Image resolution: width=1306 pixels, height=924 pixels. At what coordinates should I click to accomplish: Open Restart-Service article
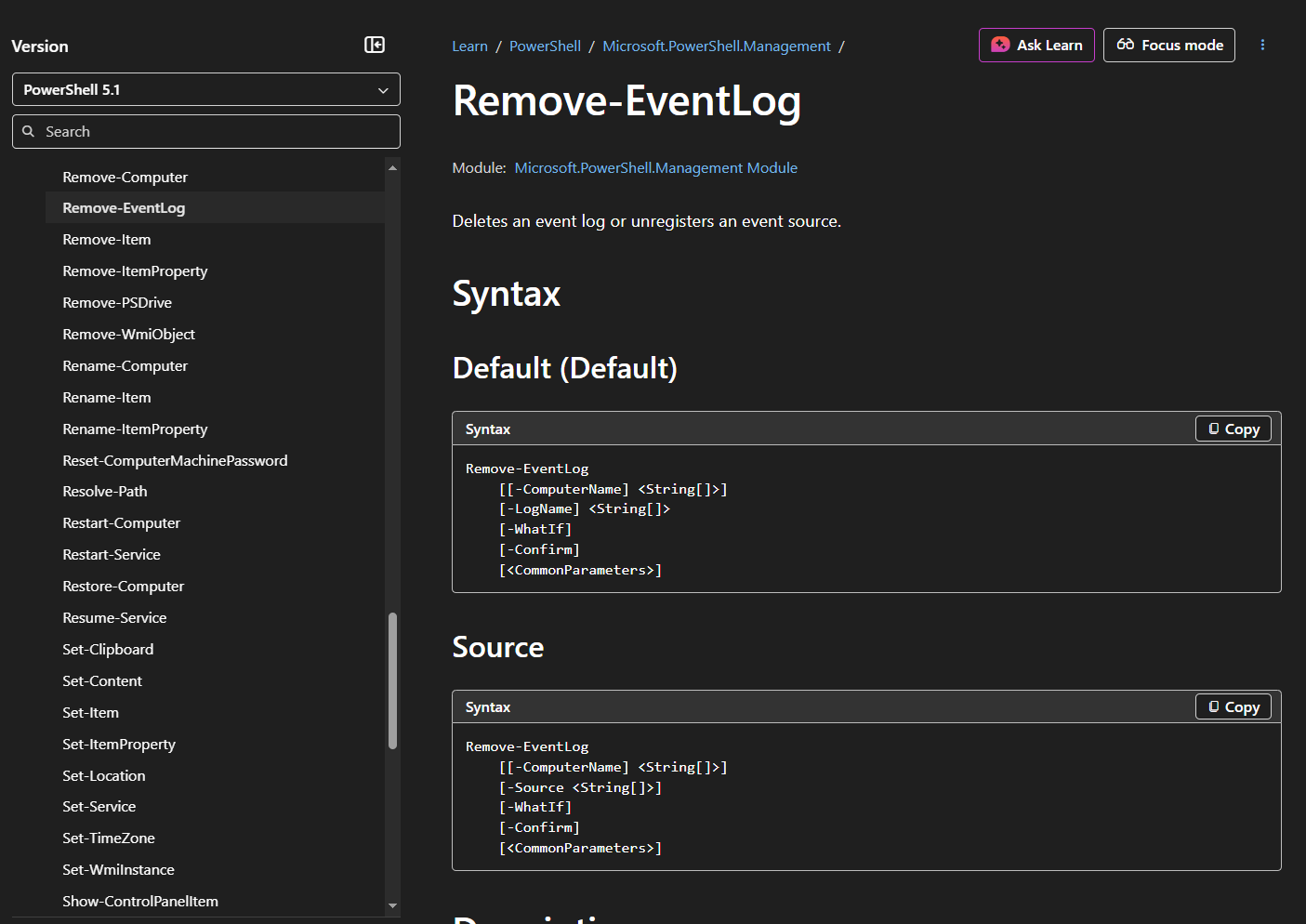coord(111,554)
